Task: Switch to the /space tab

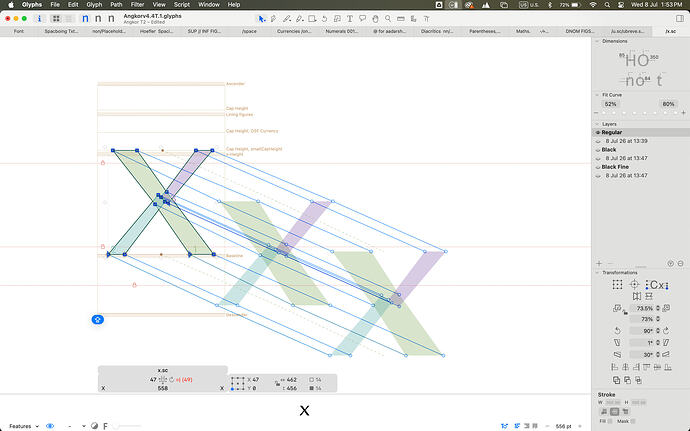Action: coord(249,31)
